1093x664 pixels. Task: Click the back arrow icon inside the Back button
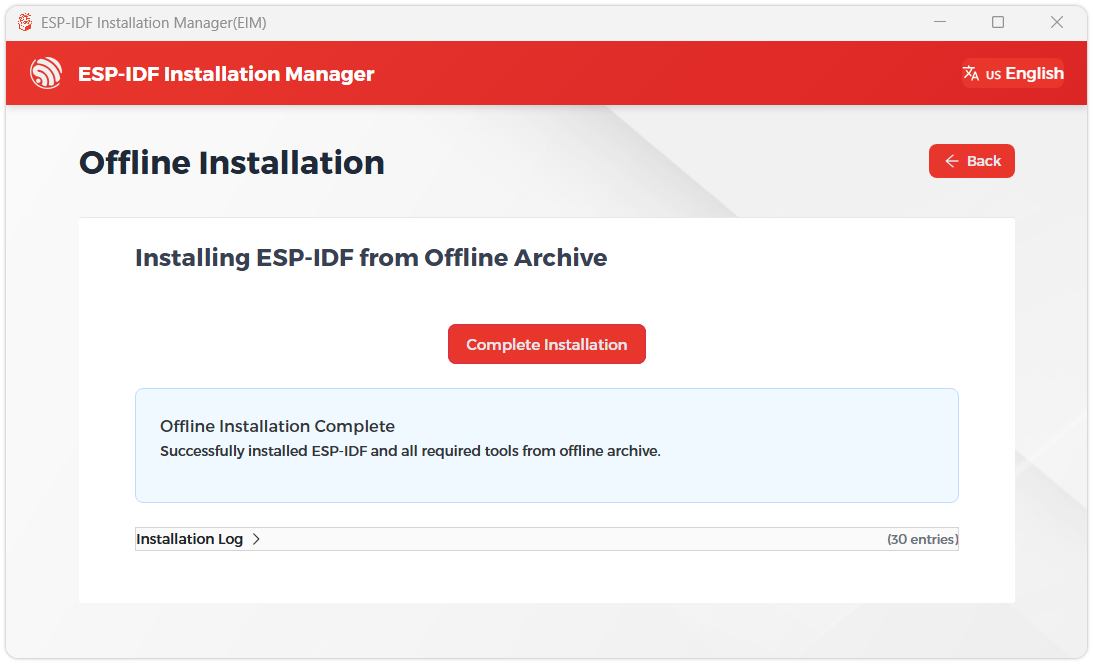950,161
